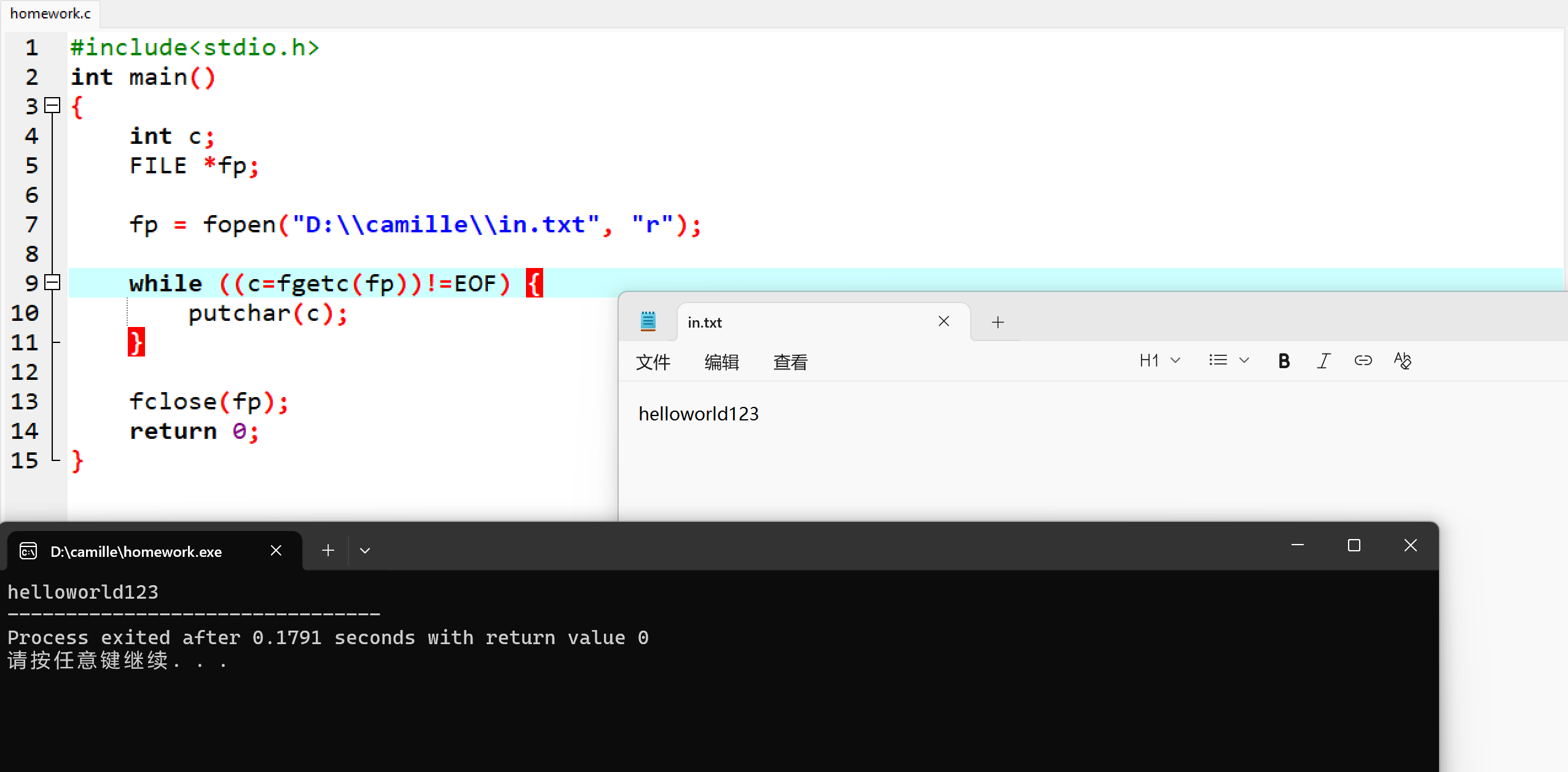Click the Bold formatting icon in Notepad
The height and width of the screenshot is (772, 1568).
pos(1284,361)
